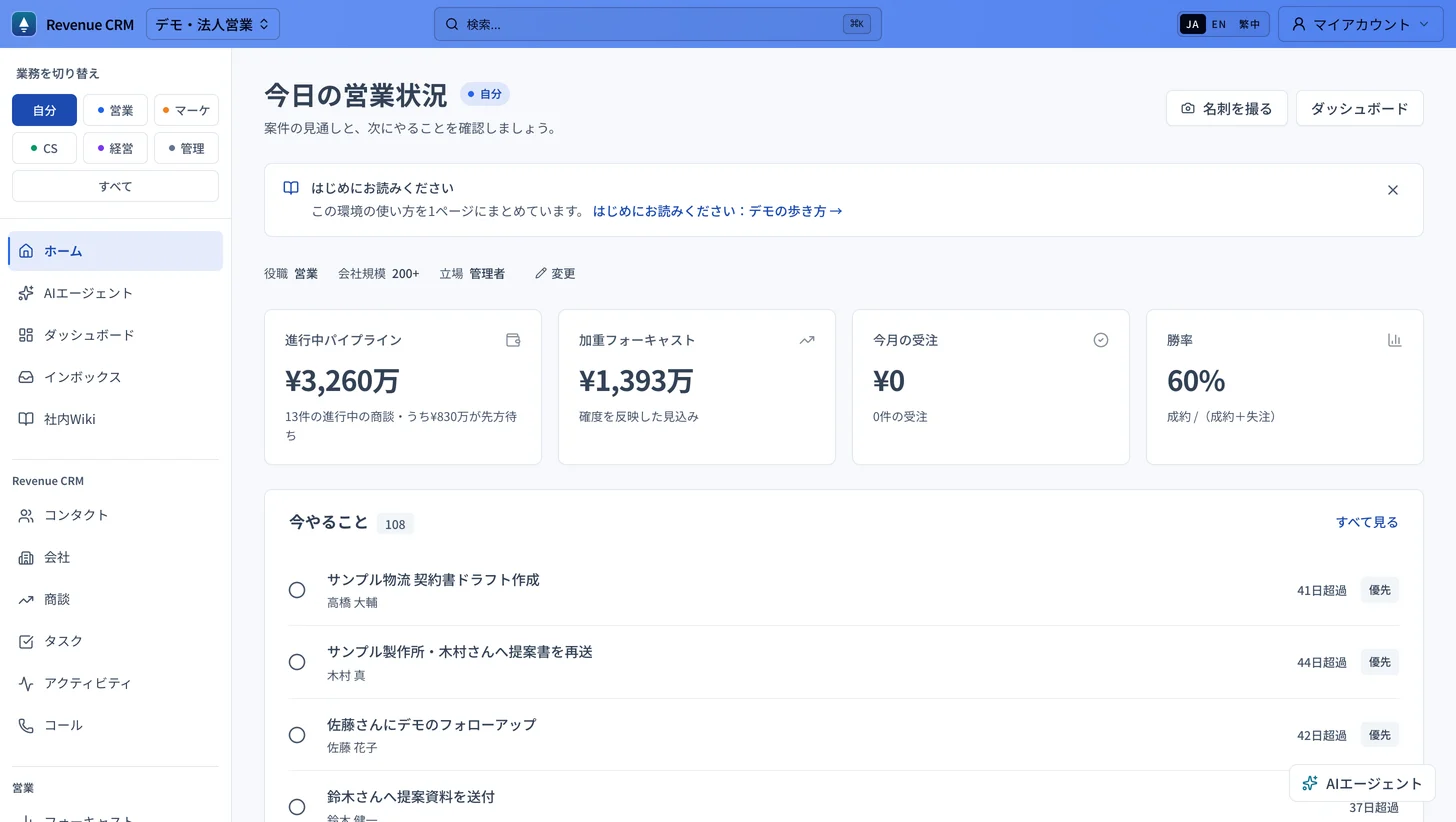Click the 名刺を撮る button

(x=1227, y=108)
